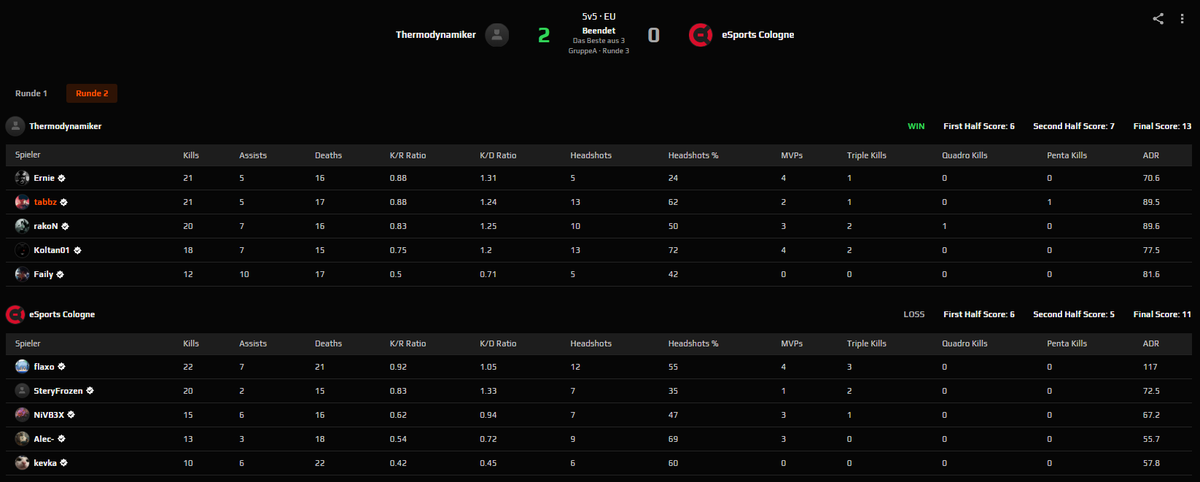Click Alec-'s player avatar
The image size is (1200, 482).
(x=22, y=438)
